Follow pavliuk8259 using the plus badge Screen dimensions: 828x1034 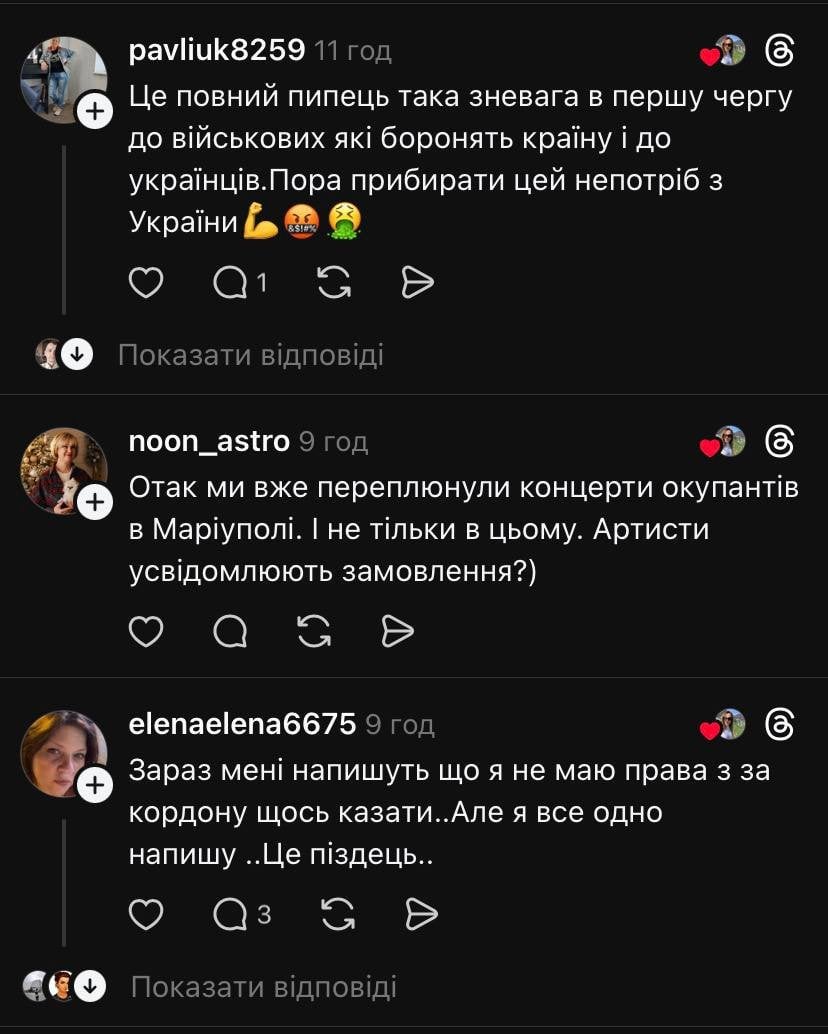[x=94, y=111]
